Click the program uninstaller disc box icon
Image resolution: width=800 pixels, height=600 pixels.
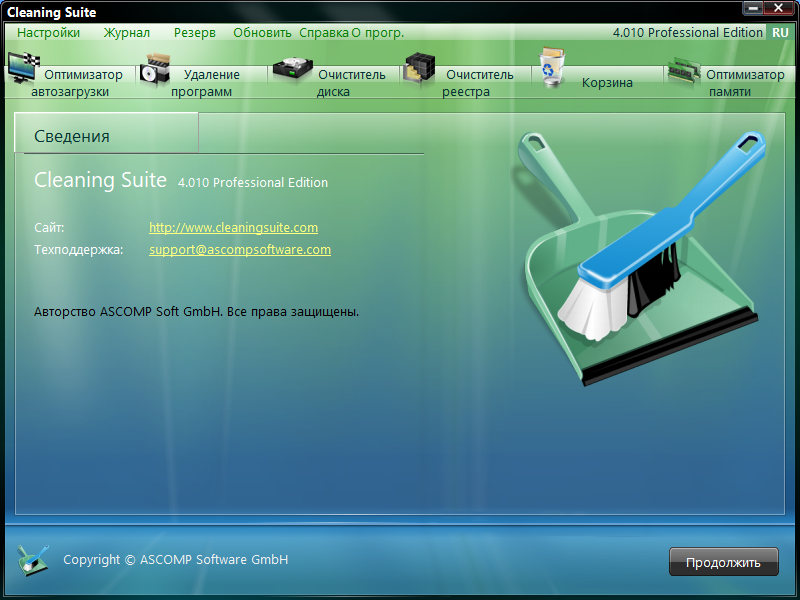[155, 70]
